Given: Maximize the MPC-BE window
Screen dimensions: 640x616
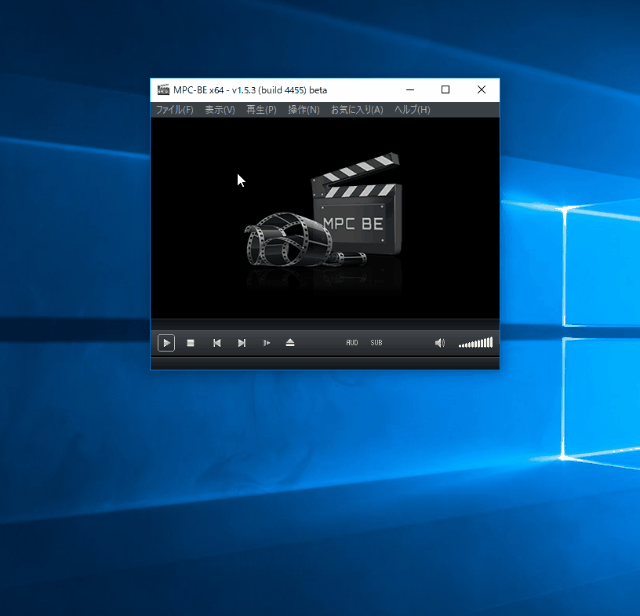Looking at the screenshot, I should 445,90.
